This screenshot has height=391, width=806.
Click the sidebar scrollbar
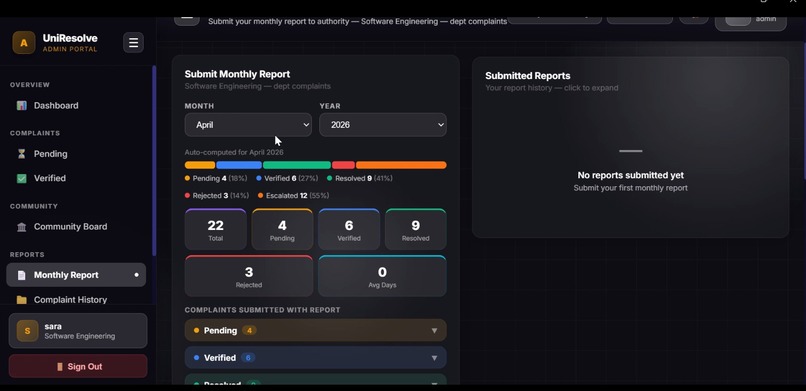(154, 161)
